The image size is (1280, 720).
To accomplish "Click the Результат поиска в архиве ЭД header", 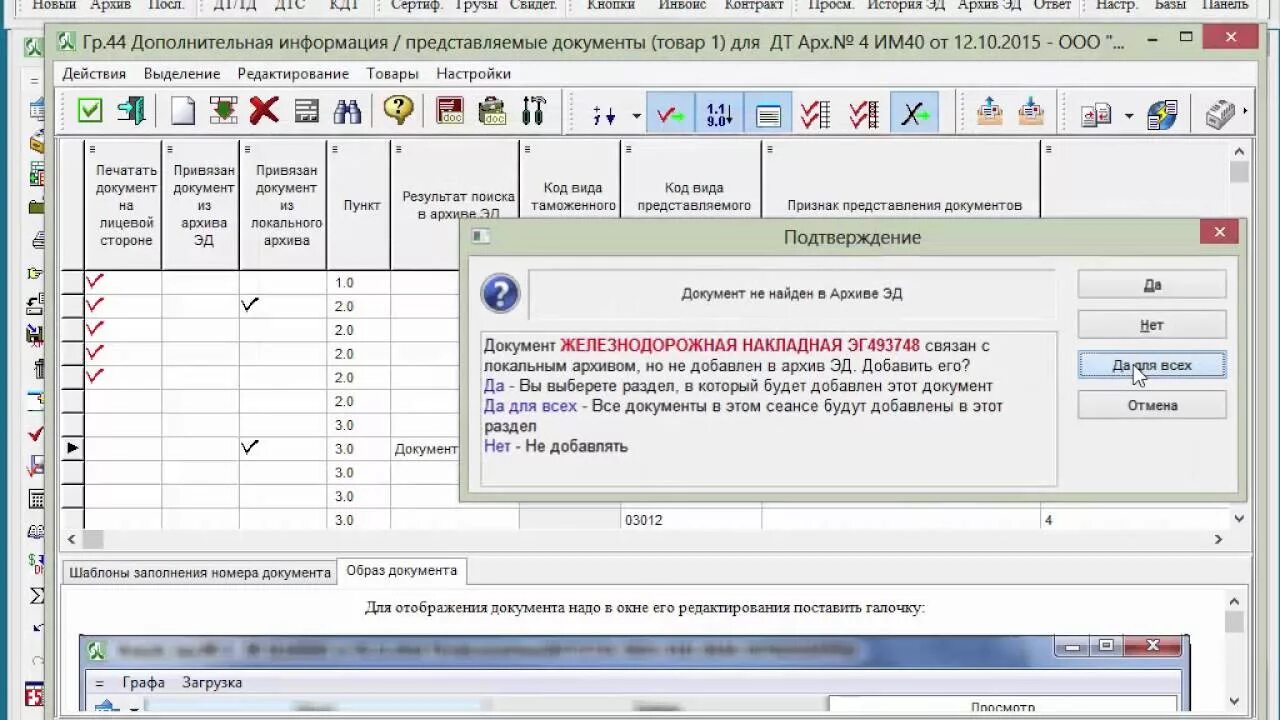I will pos(457,205).
